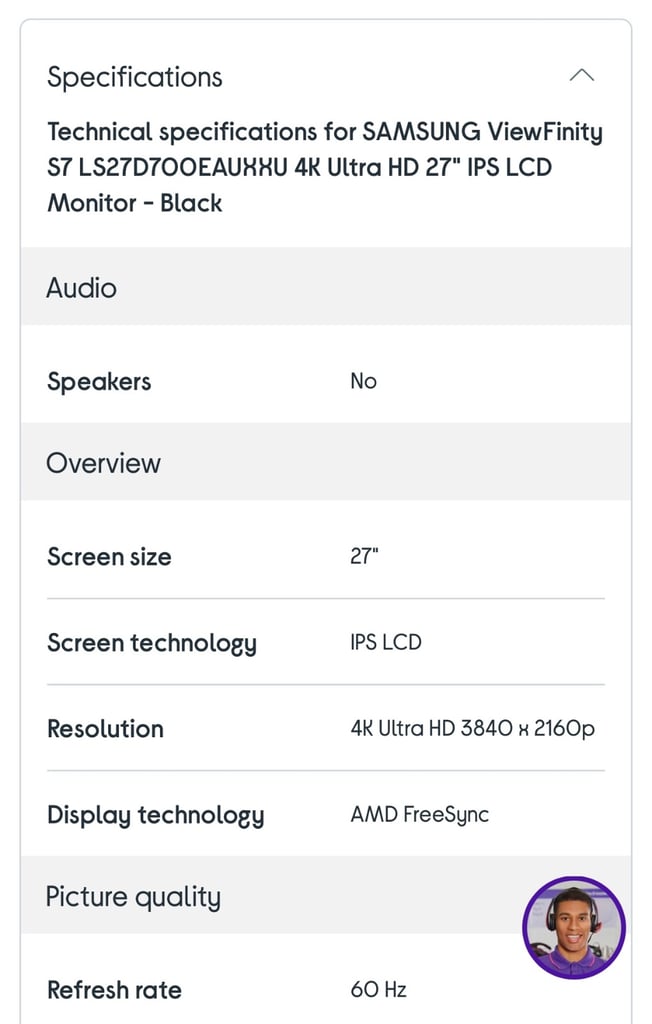652x1024 pixels.
Task: Click the Resolution label
Action: coord(105,728)
